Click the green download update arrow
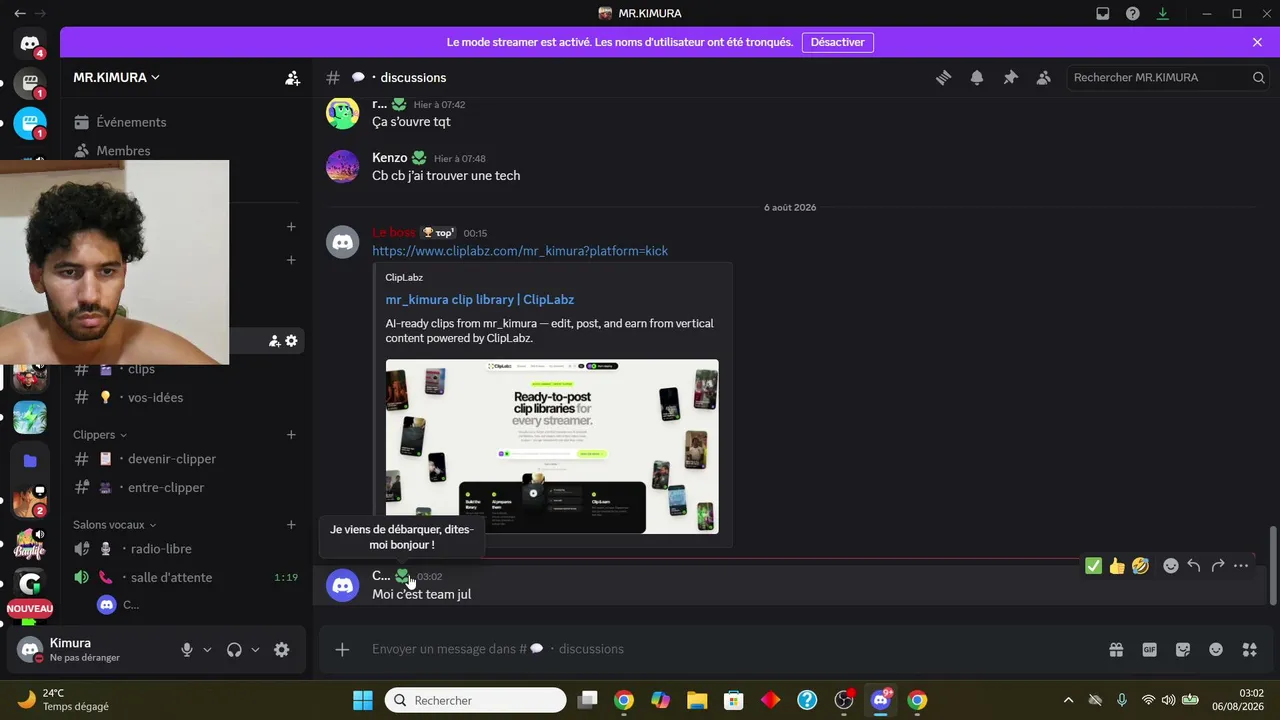 click(x=1163, y=14)
